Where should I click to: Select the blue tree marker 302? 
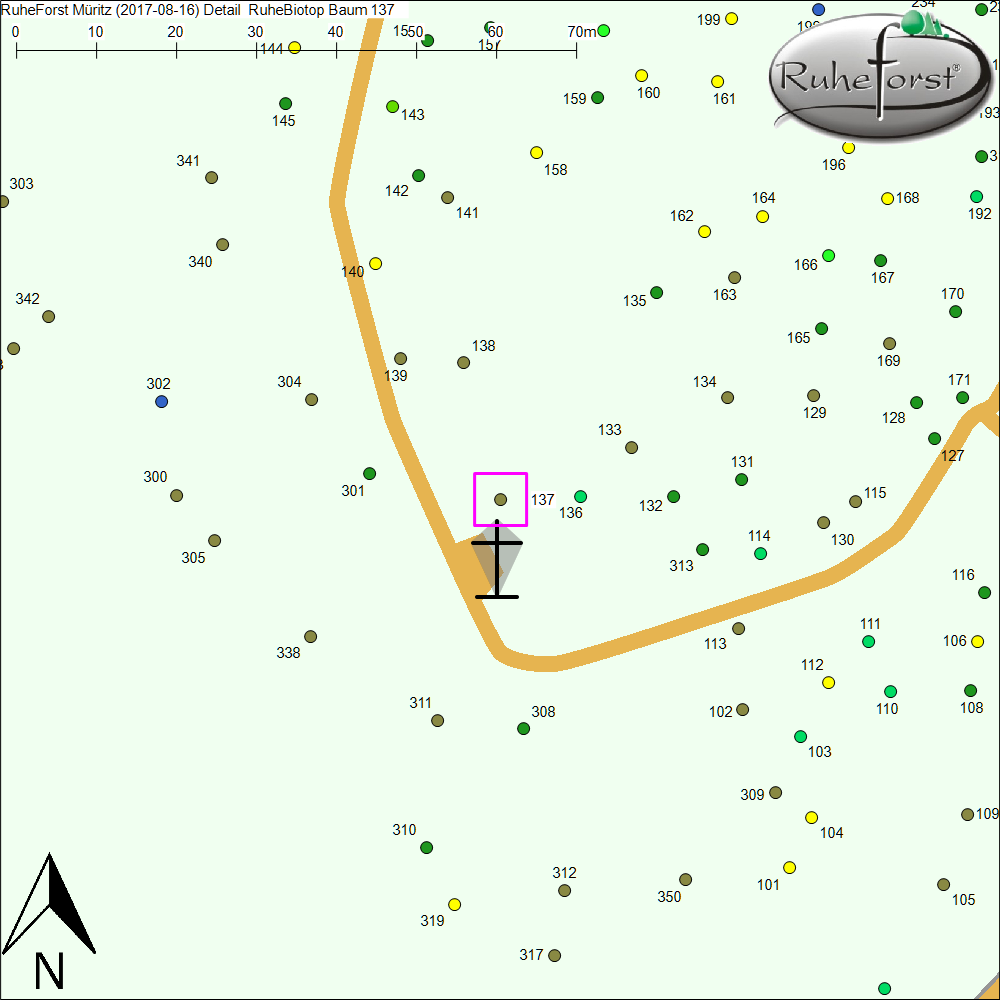tap(161, 402)
